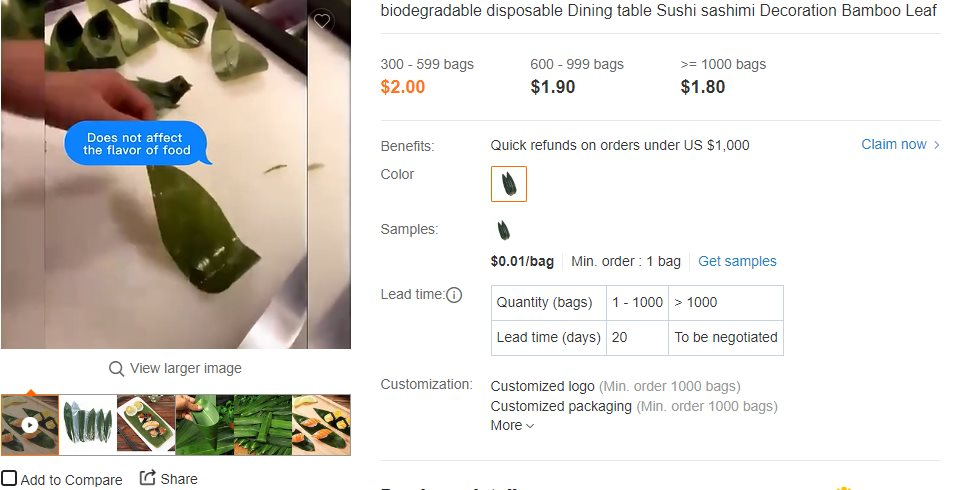Viewport: 956px width, 490px height.
Task: Click the View larger image text
Action: pyautogui.click(x=185, y=369)
